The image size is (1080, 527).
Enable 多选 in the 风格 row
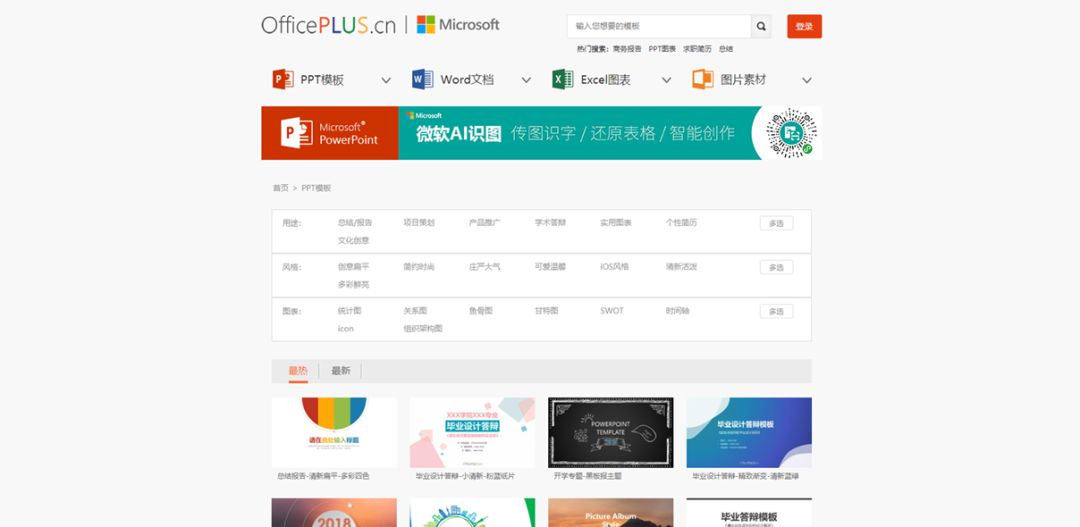pos(776,267)
